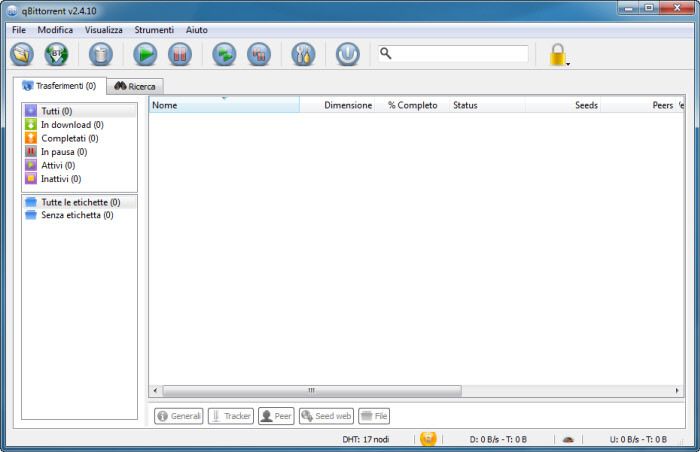This screenshot has width=700, height=452.
Task: Toggle the alternative speed limits icon
Action: click(x=568, y=438)
